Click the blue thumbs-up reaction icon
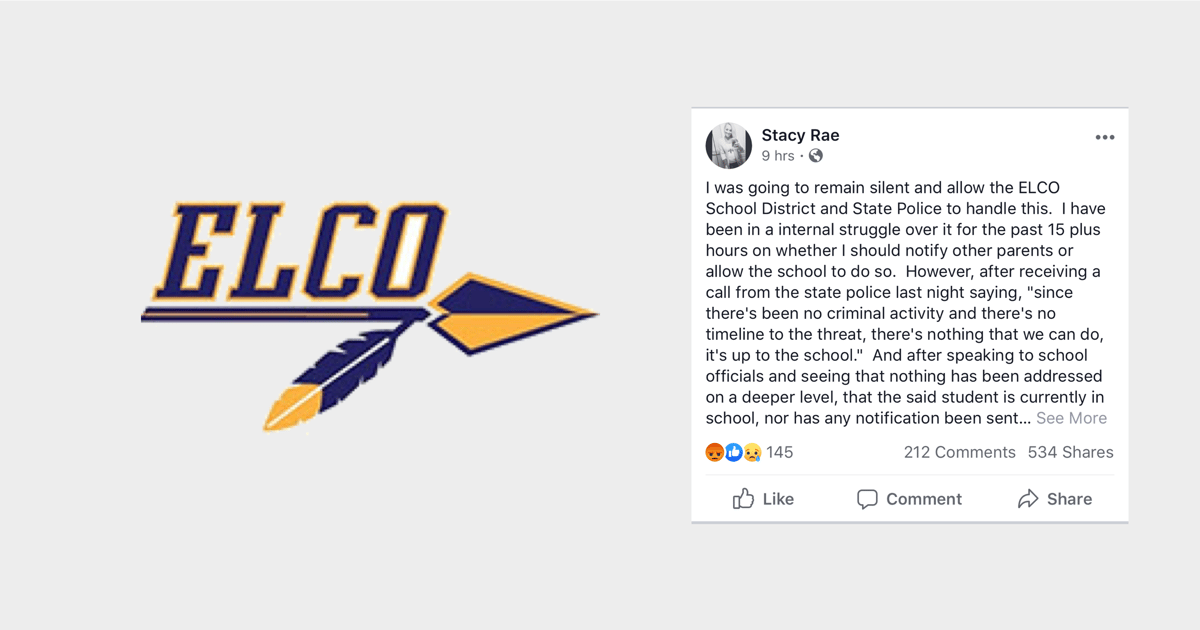 [734, 452]
